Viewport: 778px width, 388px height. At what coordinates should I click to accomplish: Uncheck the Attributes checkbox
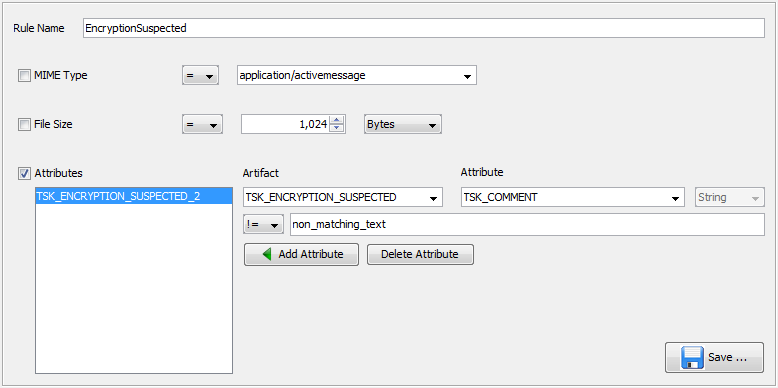[x=24, y=173]
